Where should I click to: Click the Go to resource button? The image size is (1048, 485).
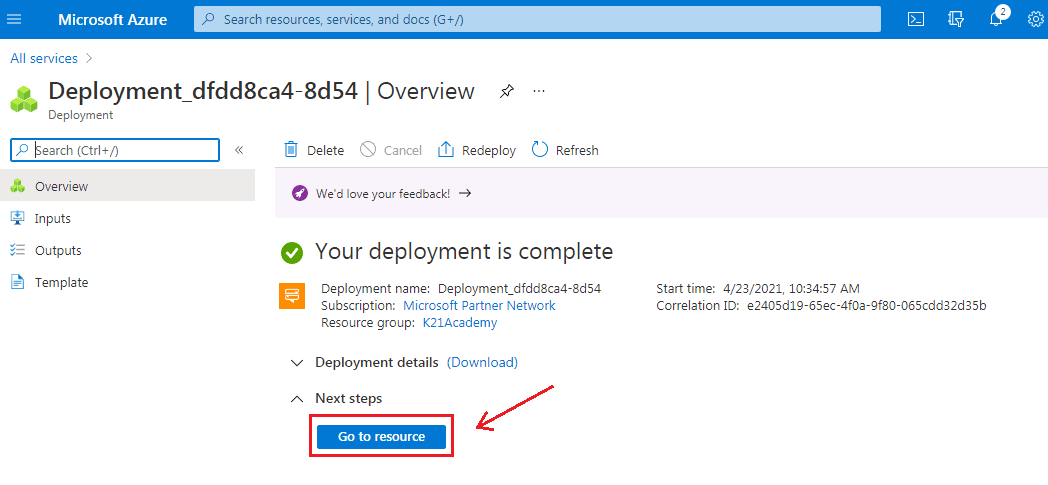(381, 437)
